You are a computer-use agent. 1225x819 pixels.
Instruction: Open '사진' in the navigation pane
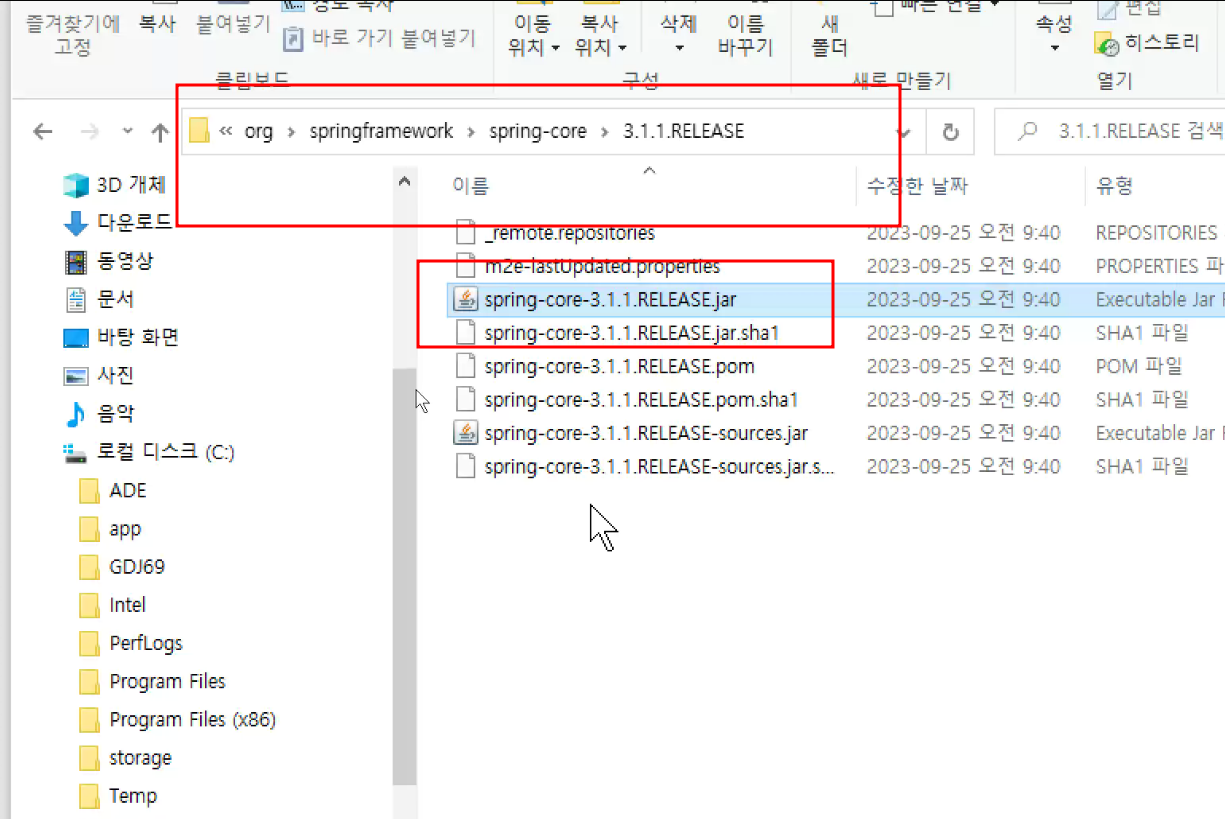click(x=115, y=375)
